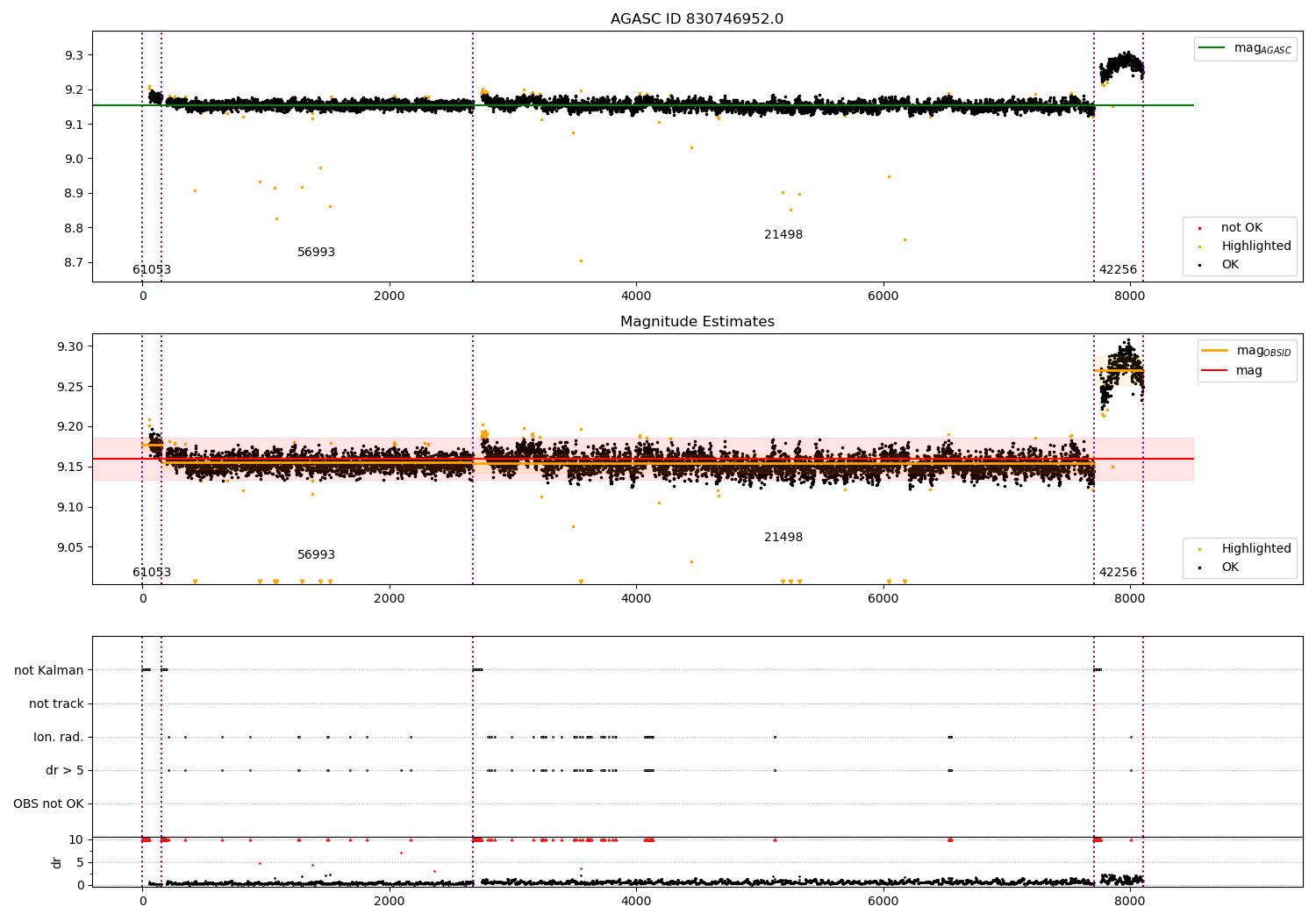Click the red "mag" legend entry

coord(1233,370)
